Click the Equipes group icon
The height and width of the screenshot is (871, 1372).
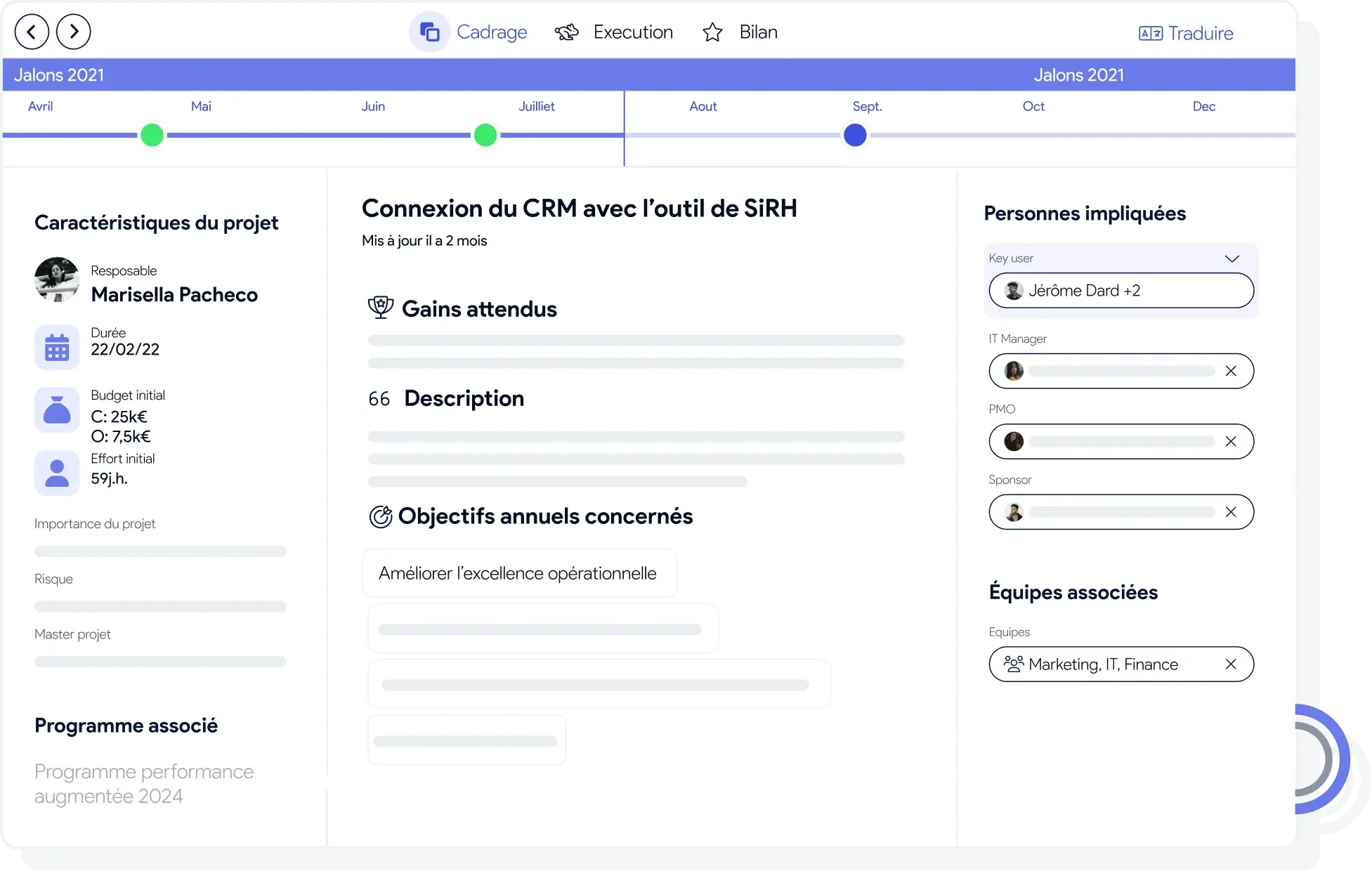[x=1014, y=664]
